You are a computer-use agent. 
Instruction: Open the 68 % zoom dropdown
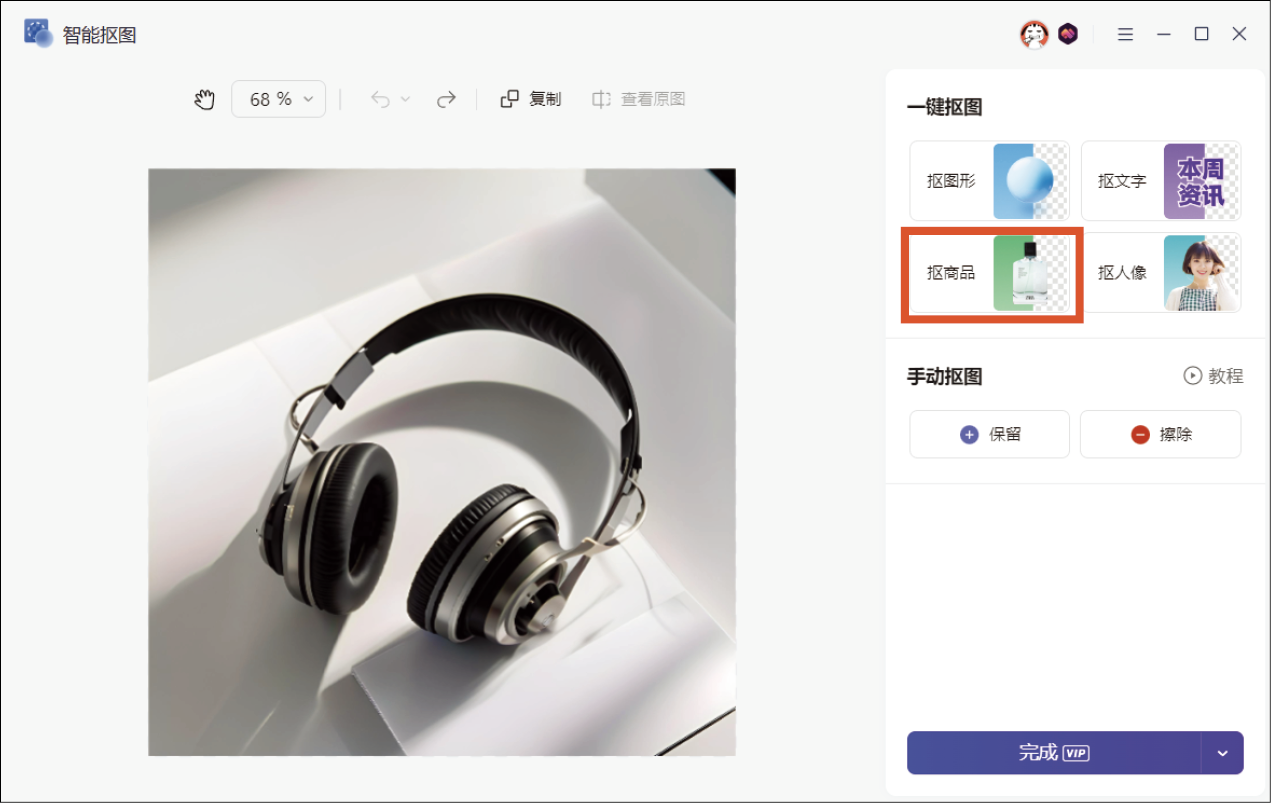click(x=278, y=99)
